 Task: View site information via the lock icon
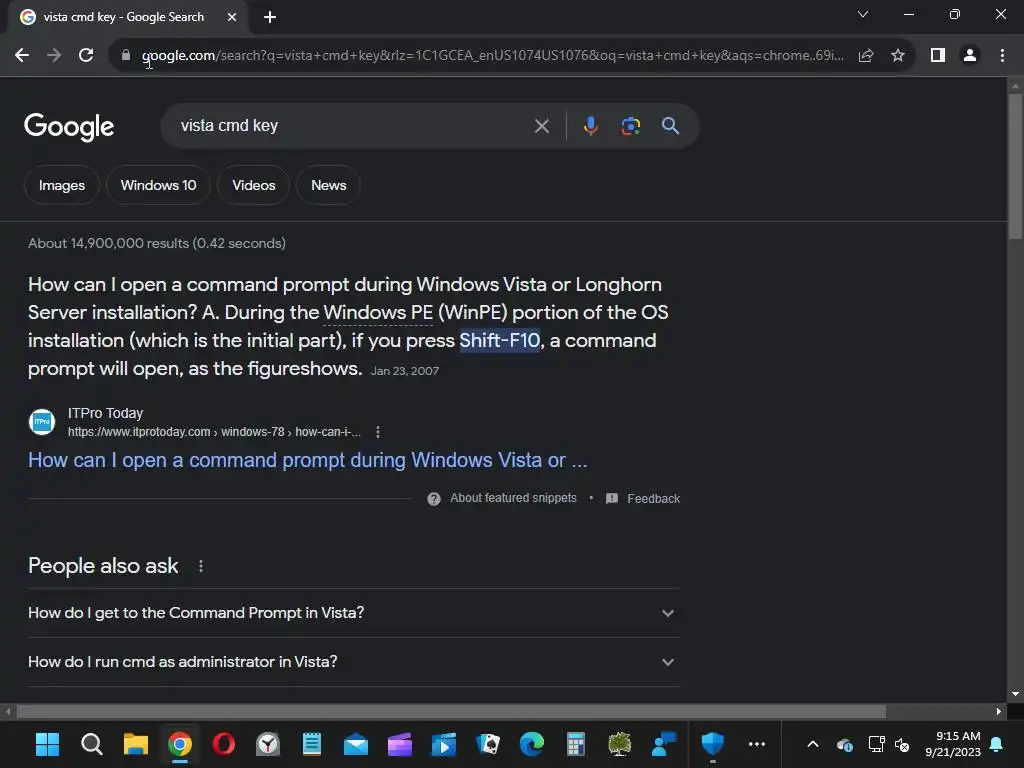[x=126, y=56]
